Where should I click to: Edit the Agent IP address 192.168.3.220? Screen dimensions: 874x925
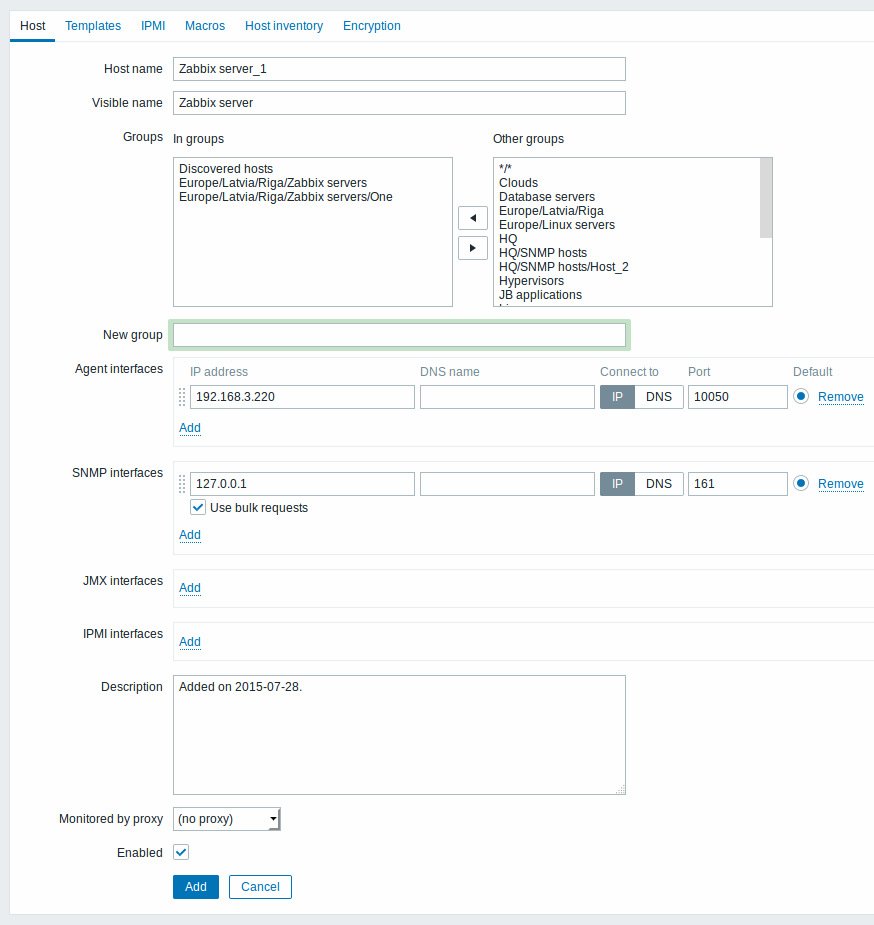pos(302,397)
